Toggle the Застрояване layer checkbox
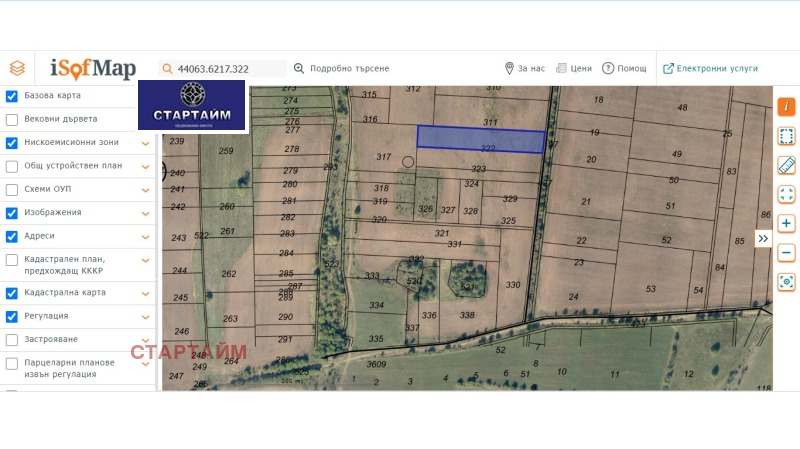The height and width of the screenshot is (449, 800). pos(12,340)
